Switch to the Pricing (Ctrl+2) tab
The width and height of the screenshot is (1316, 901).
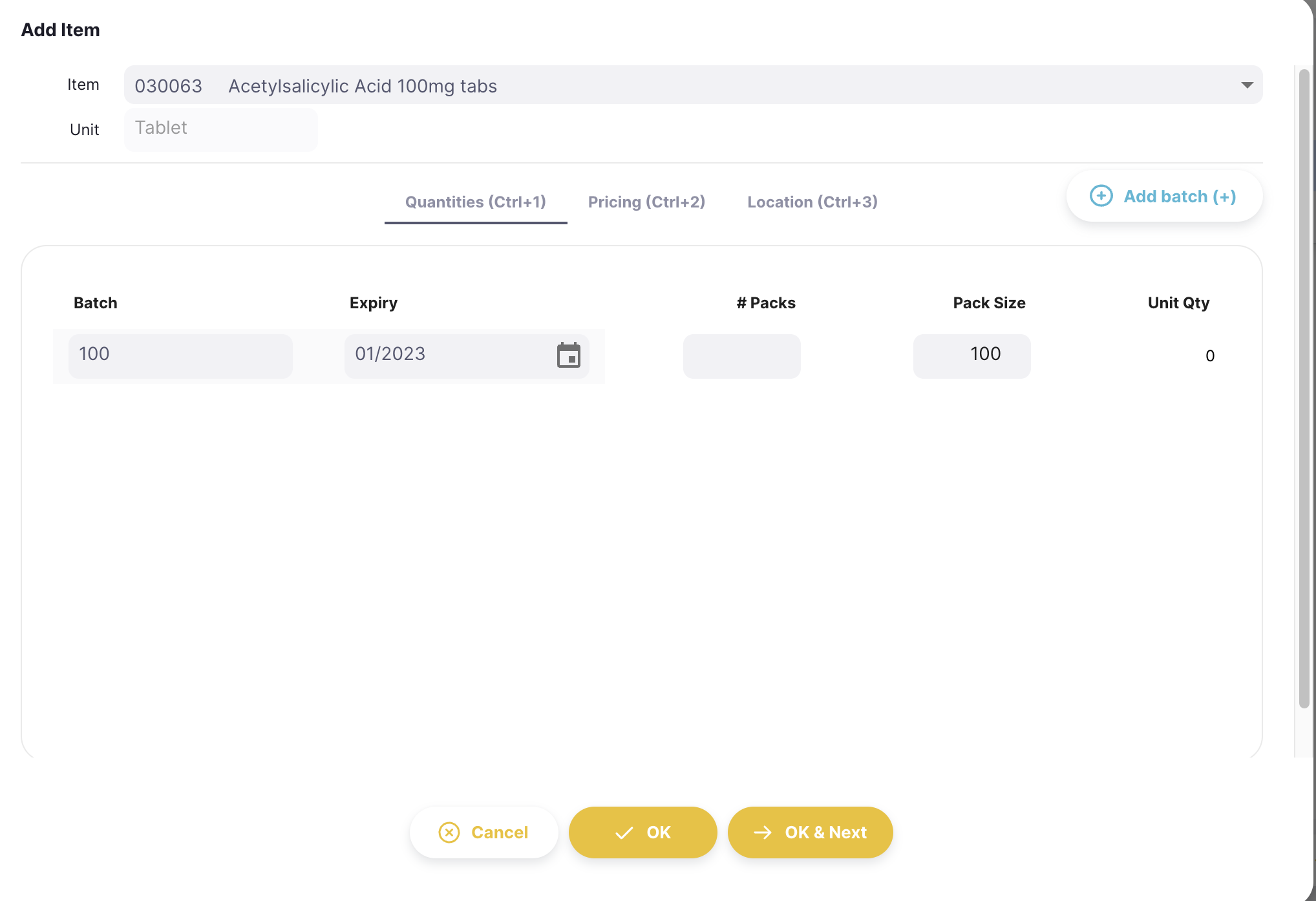(646, 202)
